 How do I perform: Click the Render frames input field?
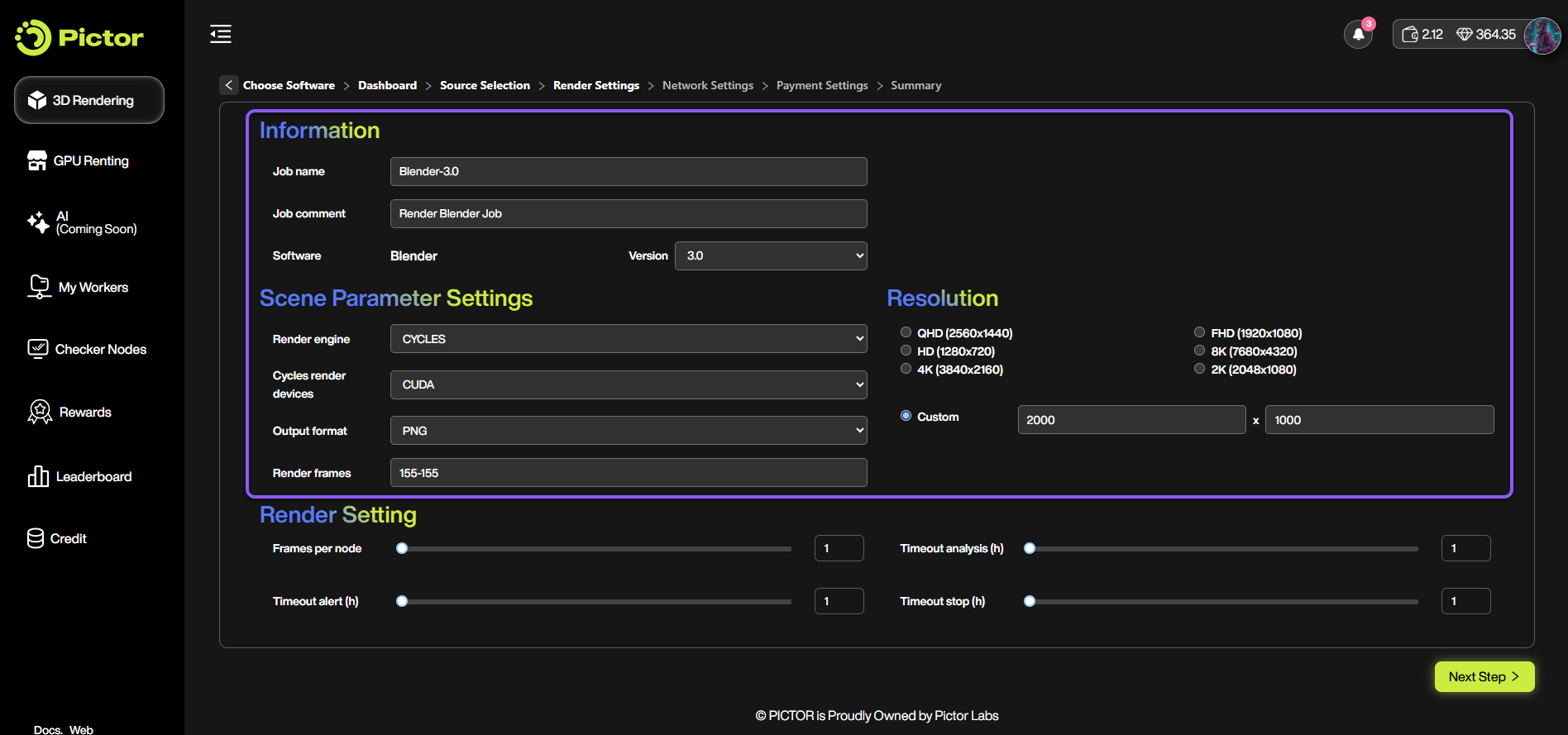pos(628,473)
